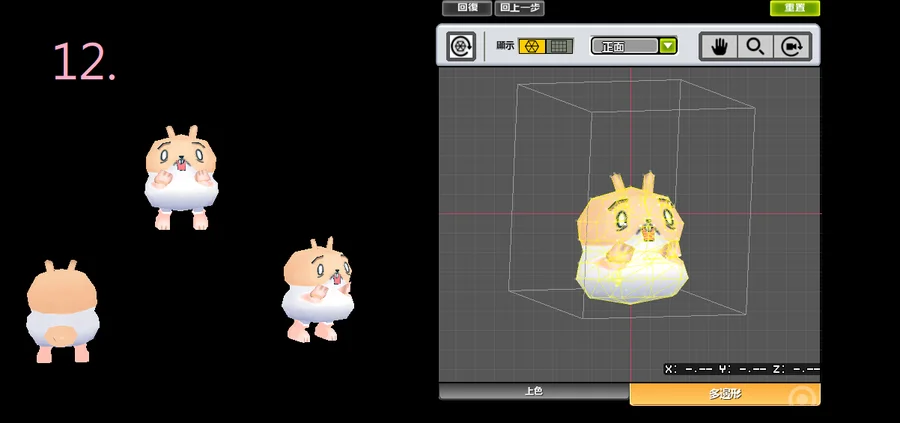
Task: Select the magnifier zoom tool
Action: pyautogui.click(x=755, y=46)
